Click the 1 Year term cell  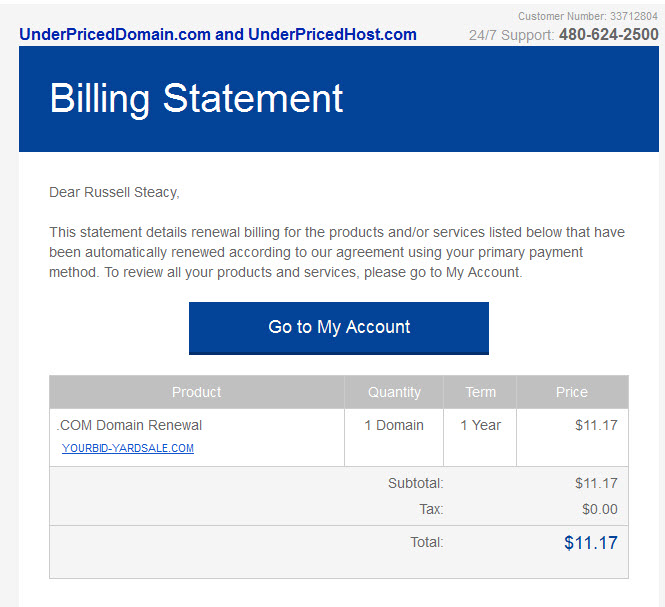pos(481,425)
